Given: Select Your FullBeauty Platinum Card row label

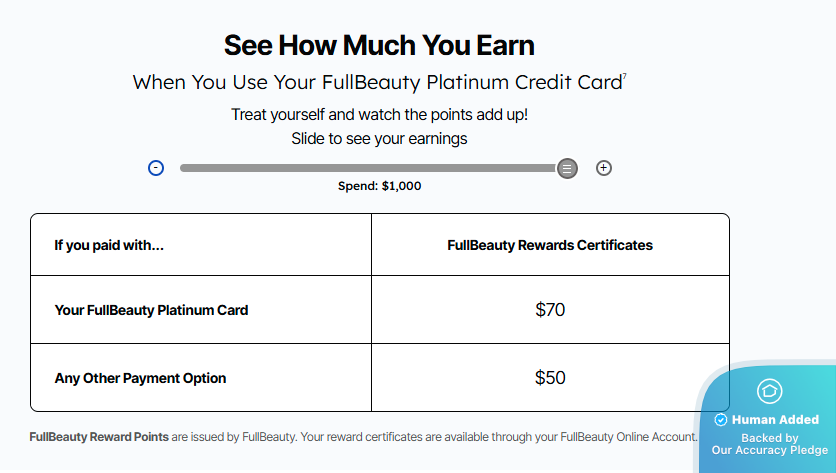Looking at the screenshot, I should [x=151, y=310].
